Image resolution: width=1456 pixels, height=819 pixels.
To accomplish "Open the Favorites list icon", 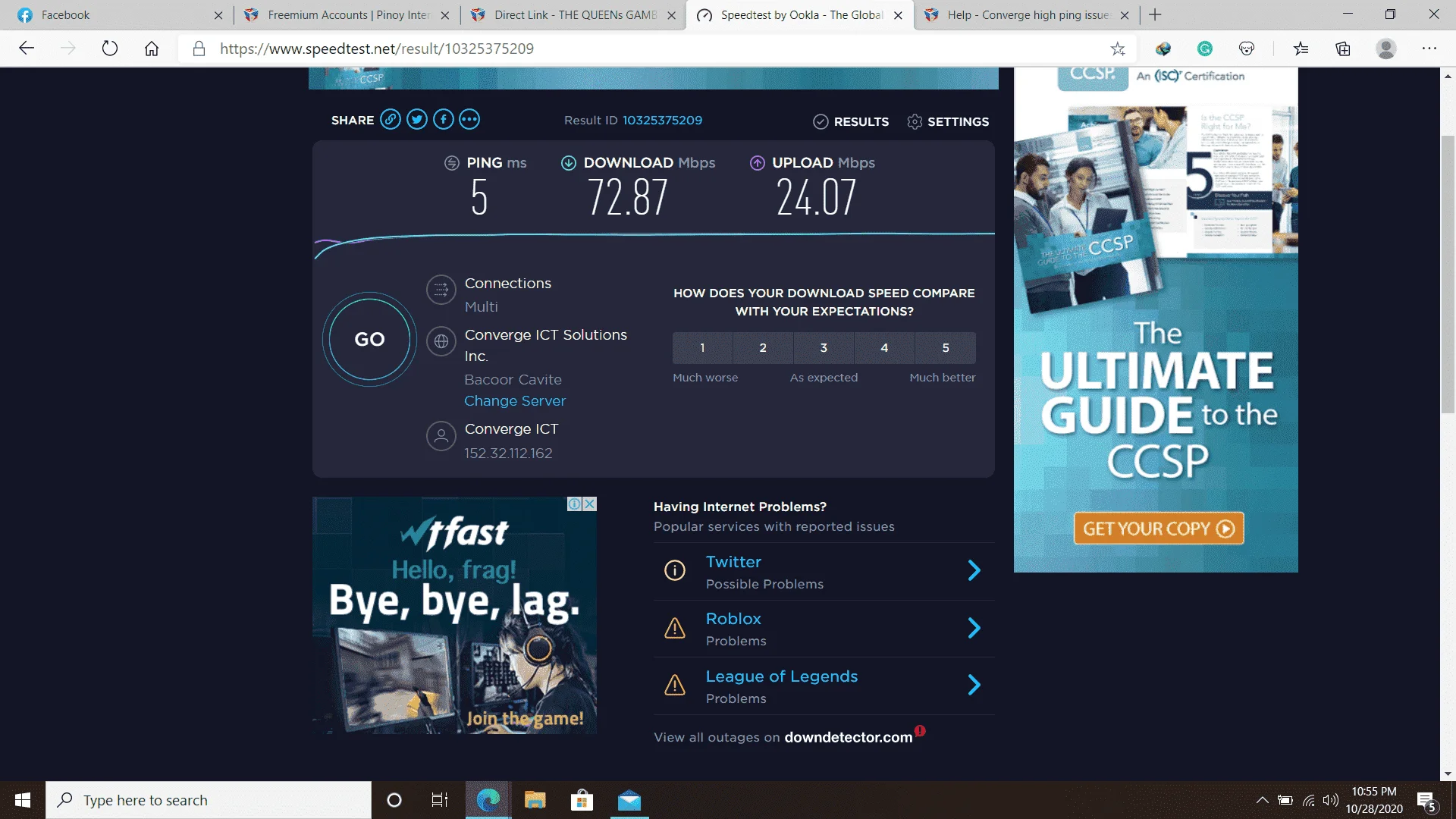I will (1301, 49).
